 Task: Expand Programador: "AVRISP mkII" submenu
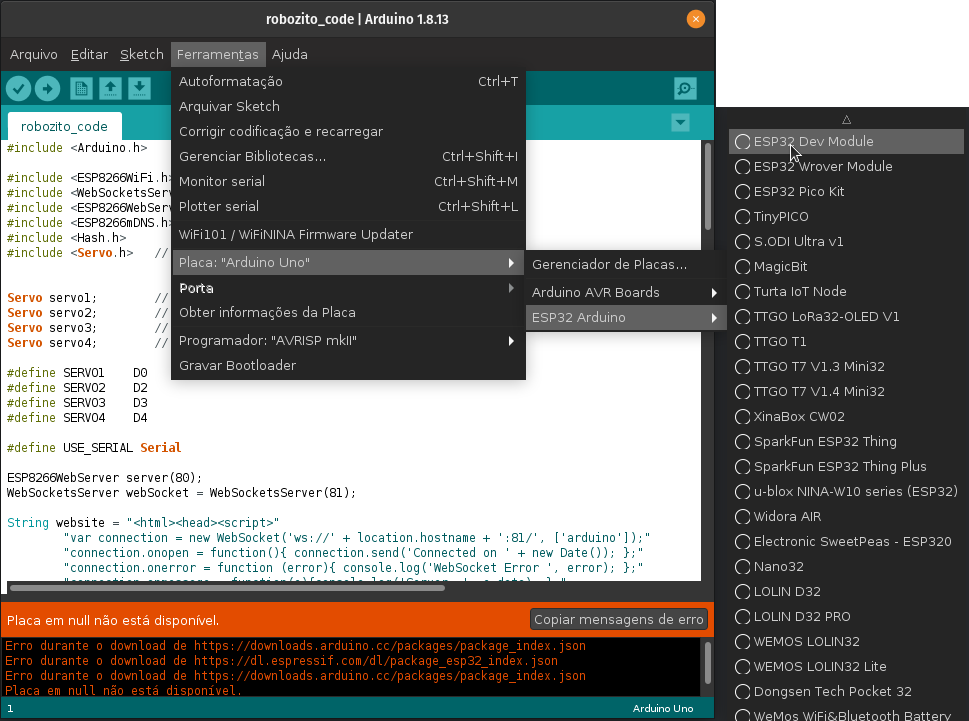point(348,341)
